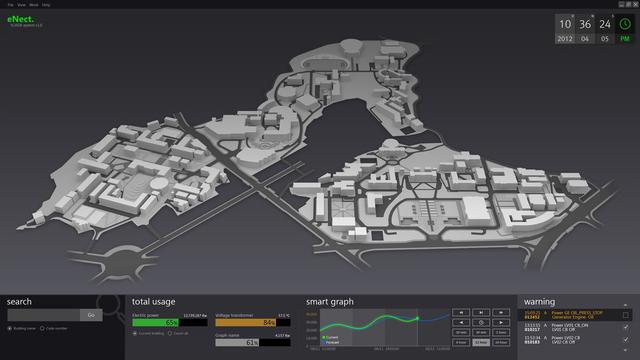
Task: Step the graph backward with left arrow
Action: click(x=461, y=322)
